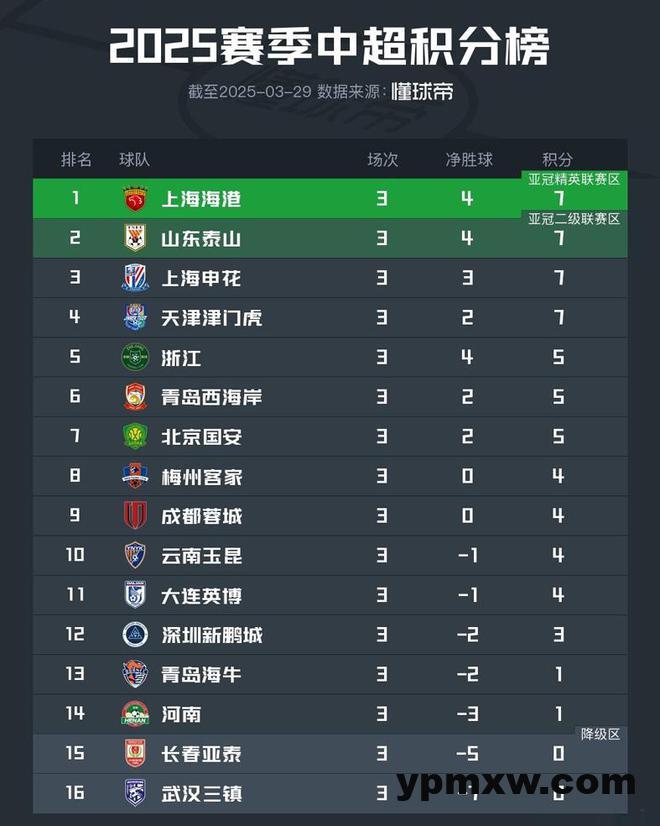
Task: Click the 上海海港 team crest
Action: pyautogui.click(x=135, y=199)
